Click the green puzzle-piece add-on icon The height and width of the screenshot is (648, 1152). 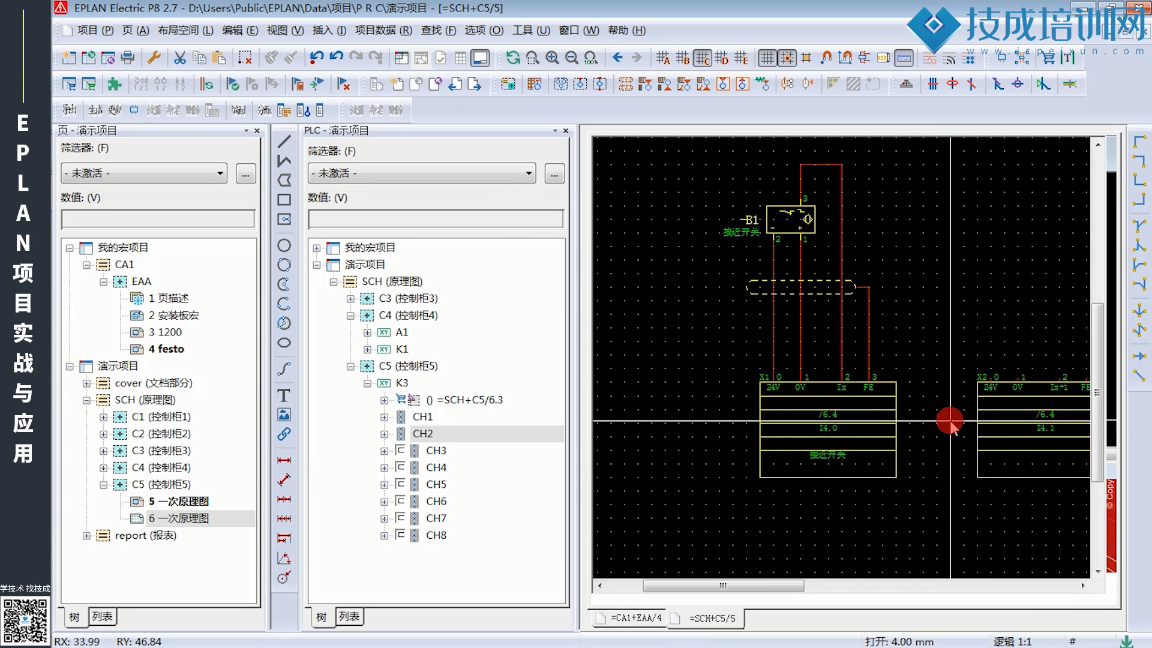(x=115, y=84)
